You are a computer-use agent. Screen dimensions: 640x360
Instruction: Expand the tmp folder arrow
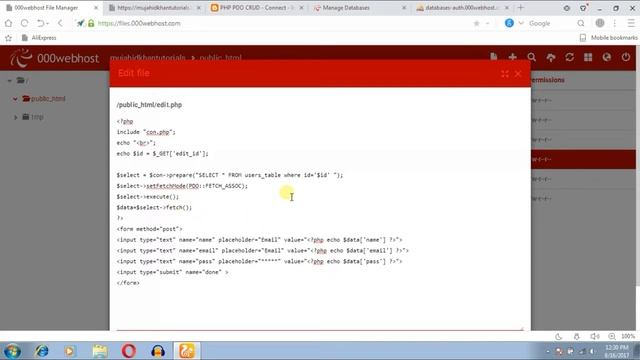click(16, 117)
